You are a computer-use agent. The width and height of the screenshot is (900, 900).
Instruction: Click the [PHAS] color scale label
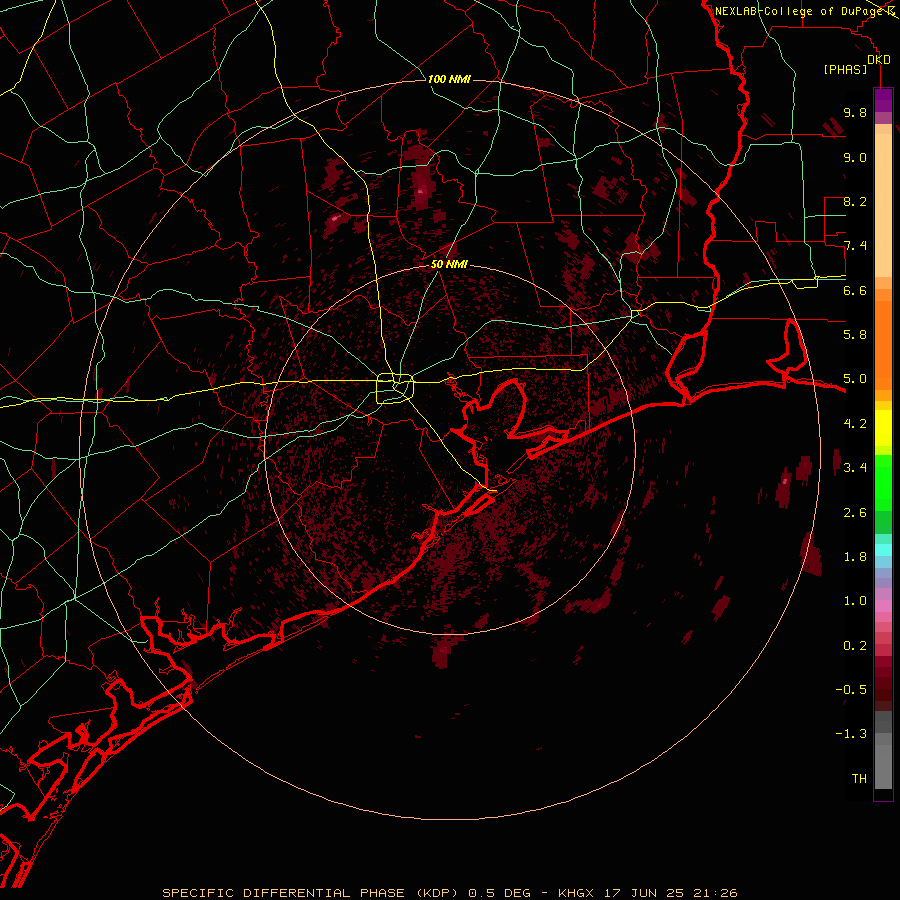pyautogui.click(x=845, y=69)
